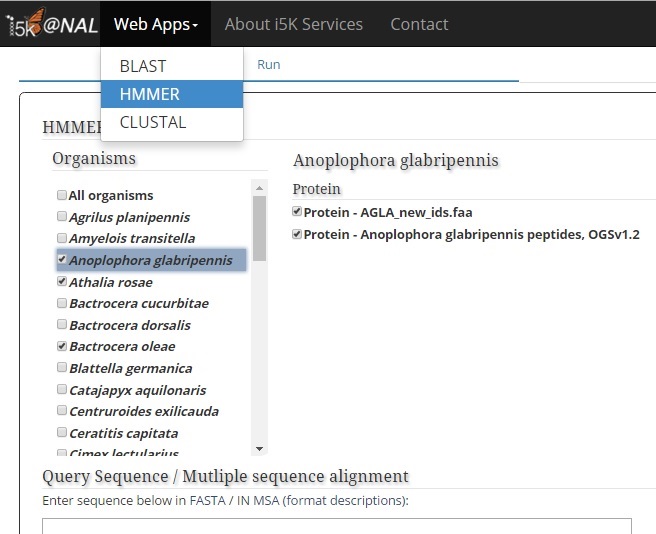This screenshot has height=534, width=656.
Task: Open the About i5K Services page
Action: [294, 24]
